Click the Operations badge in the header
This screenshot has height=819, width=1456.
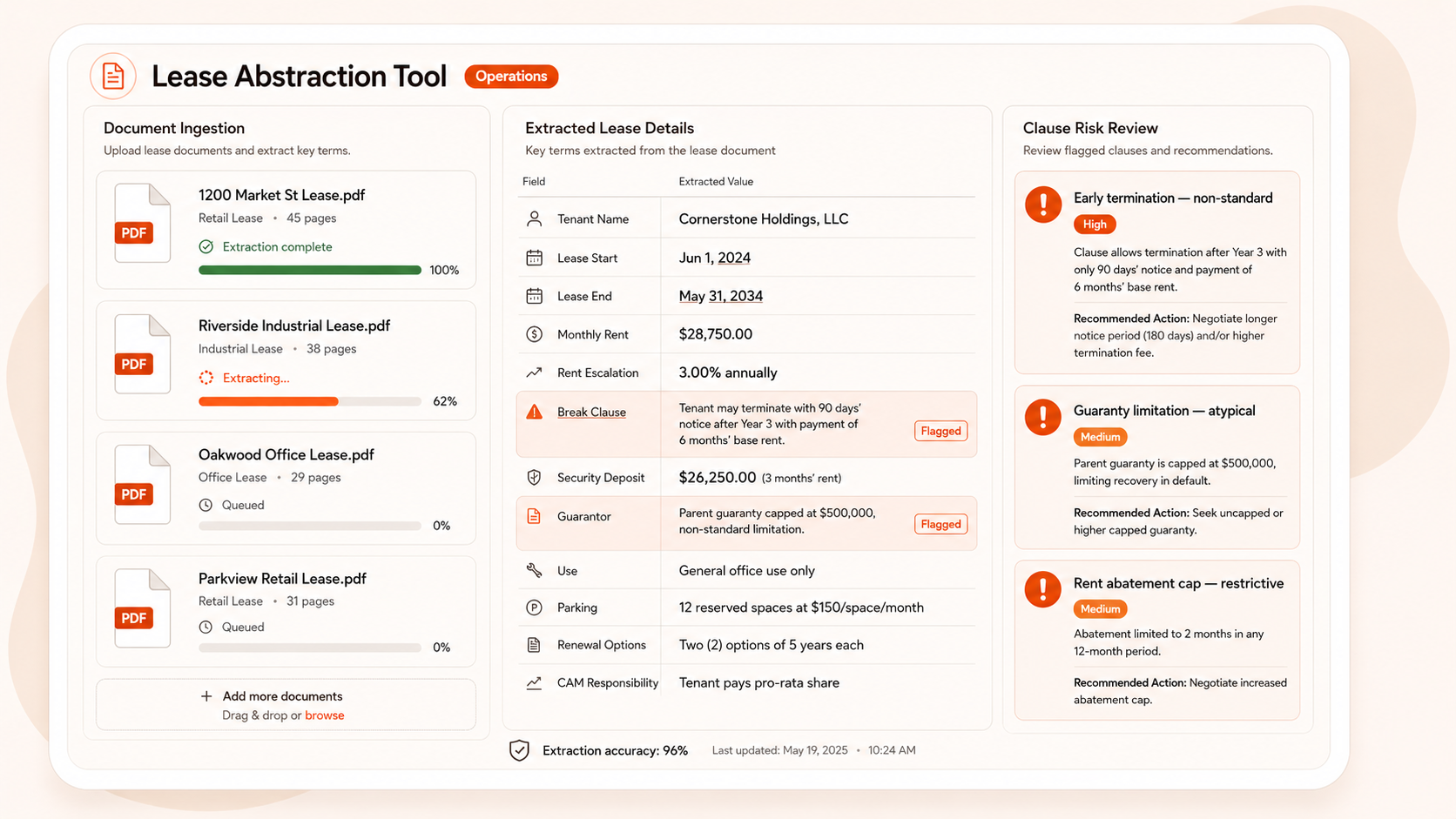511,77
